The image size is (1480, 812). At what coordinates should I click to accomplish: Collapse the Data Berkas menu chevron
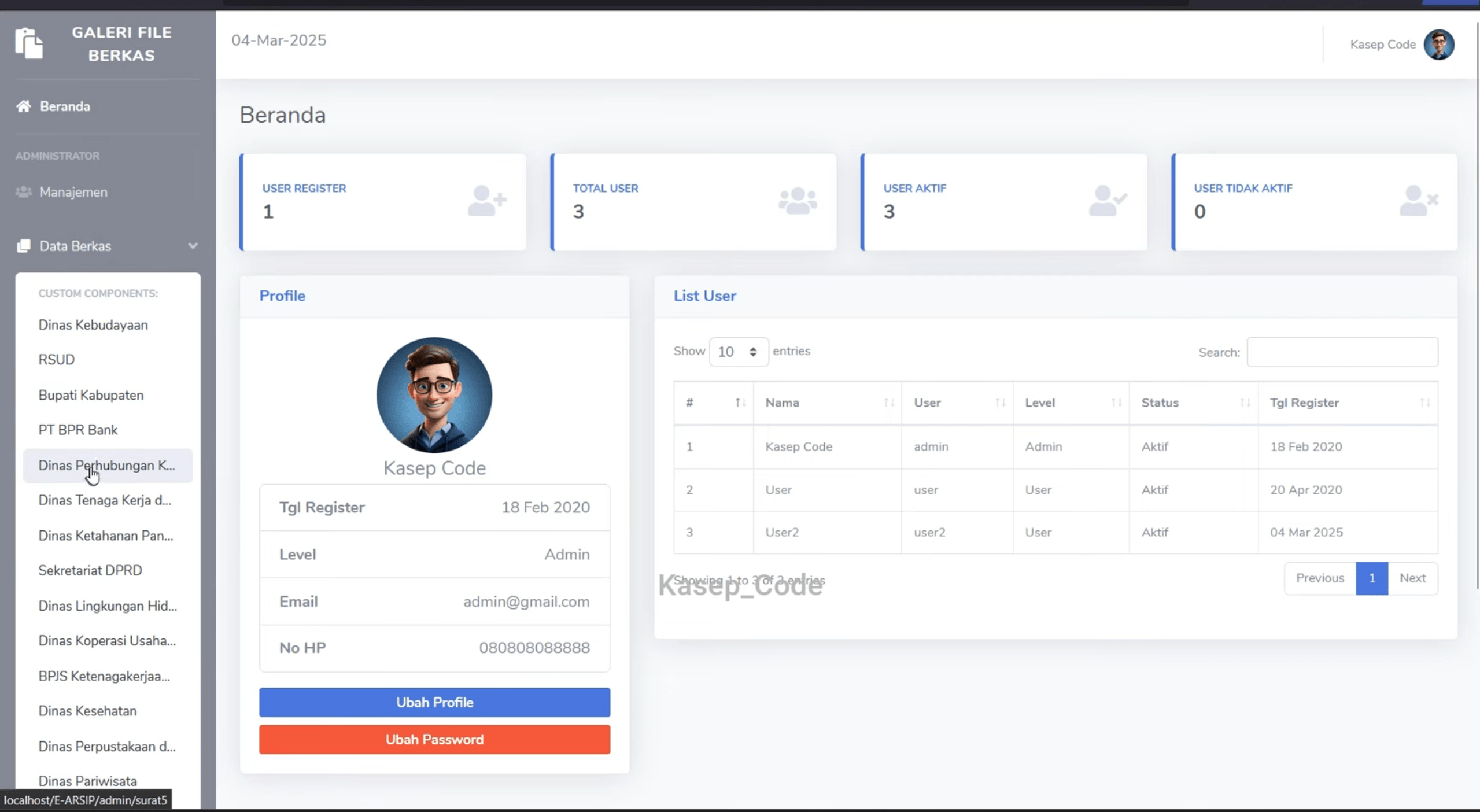coord(193,246)
